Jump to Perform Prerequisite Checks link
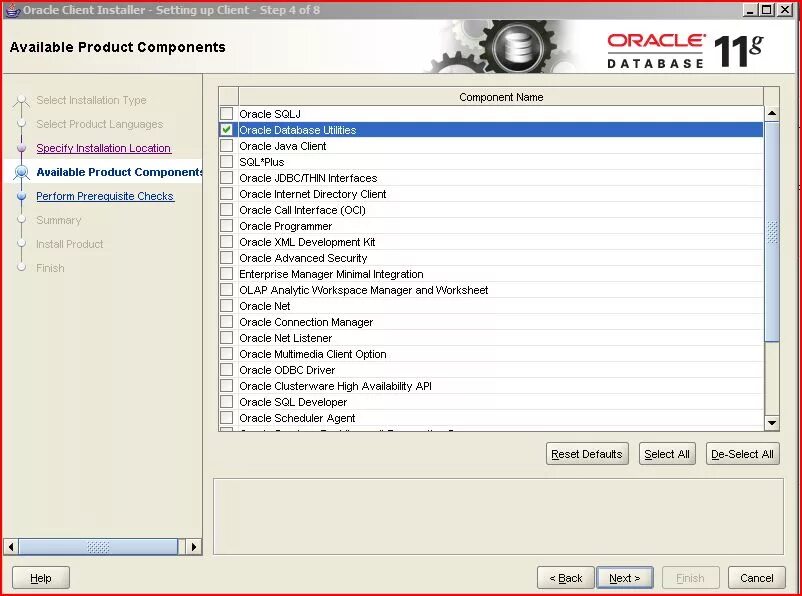Screen dimensions: 802x596 (105, 196)
